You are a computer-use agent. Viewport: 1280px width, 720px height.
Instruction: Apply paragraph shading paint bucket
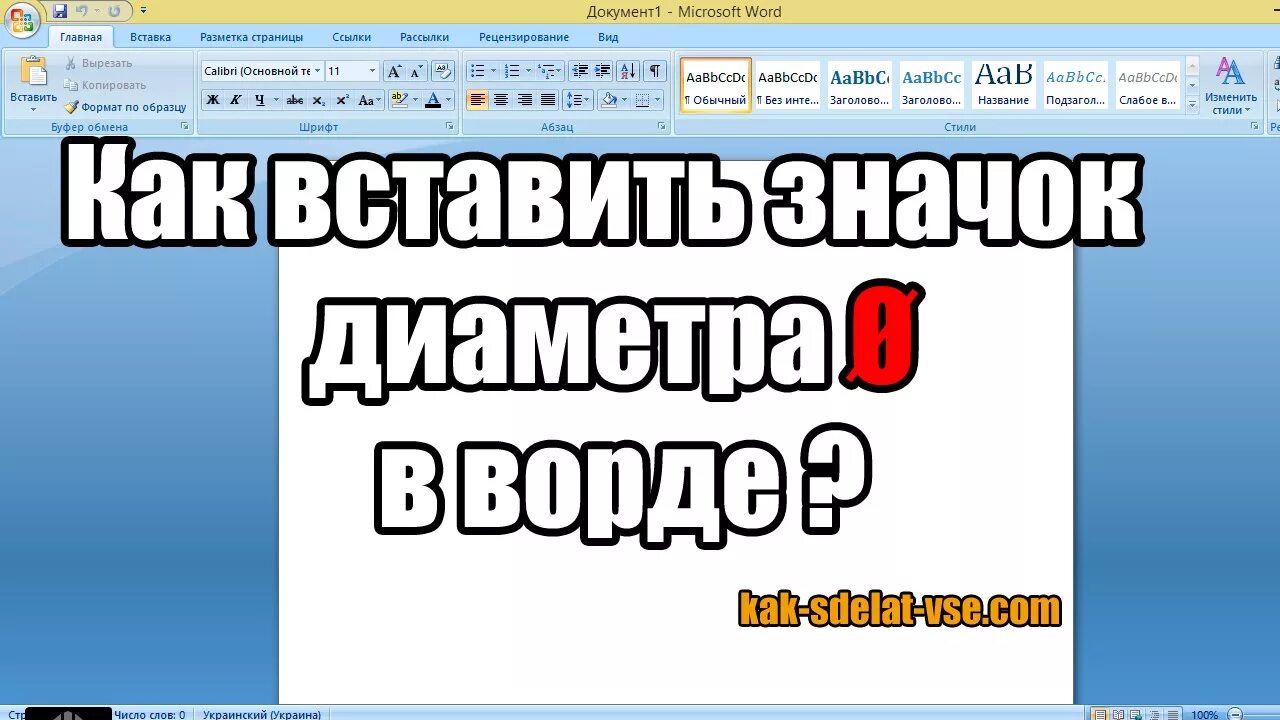607,100
